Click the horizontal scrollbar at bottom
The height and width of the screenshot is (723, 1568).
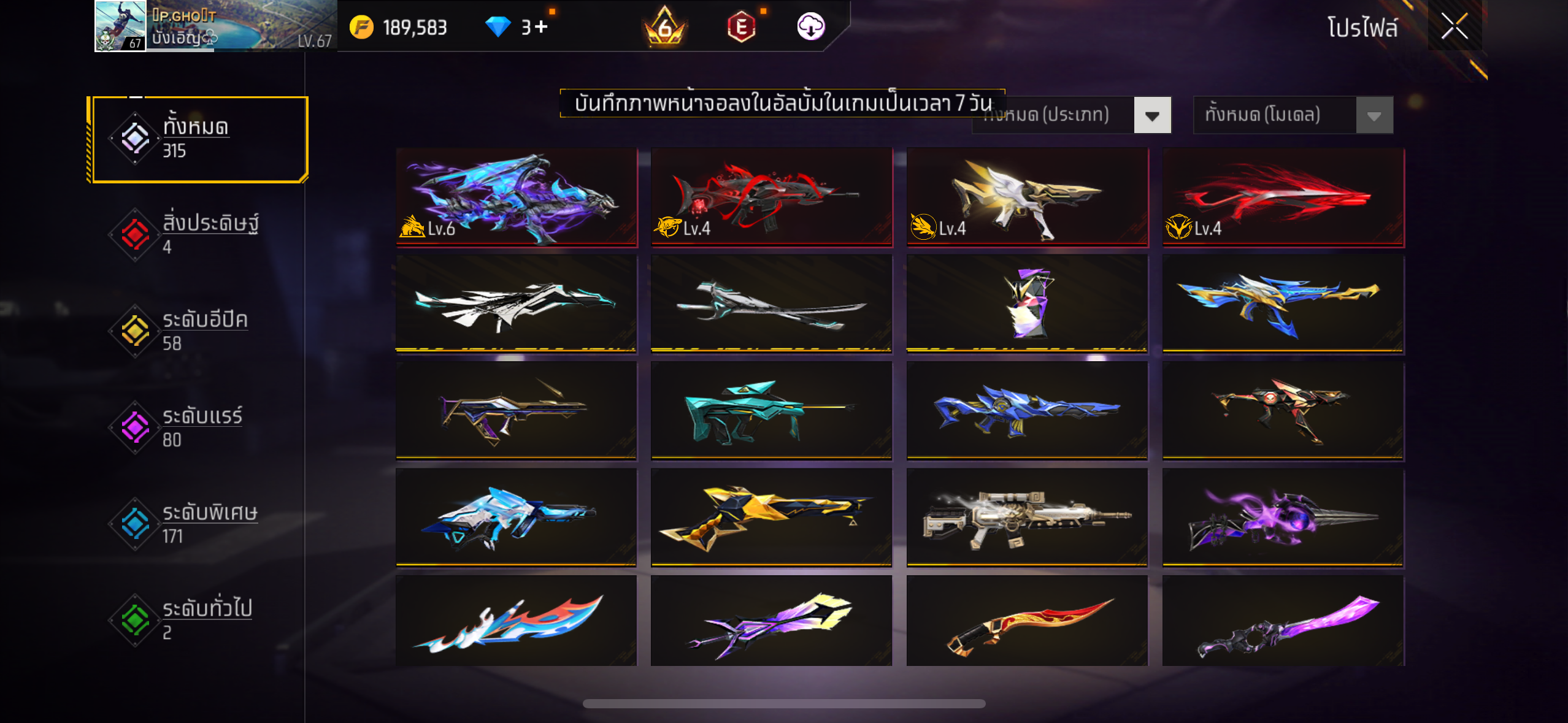783,703
